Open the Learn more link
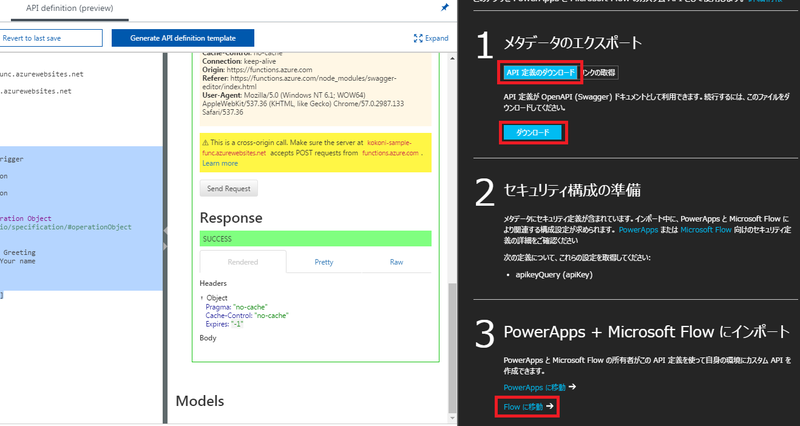This screenshot has width=800, height=426. 220,163
